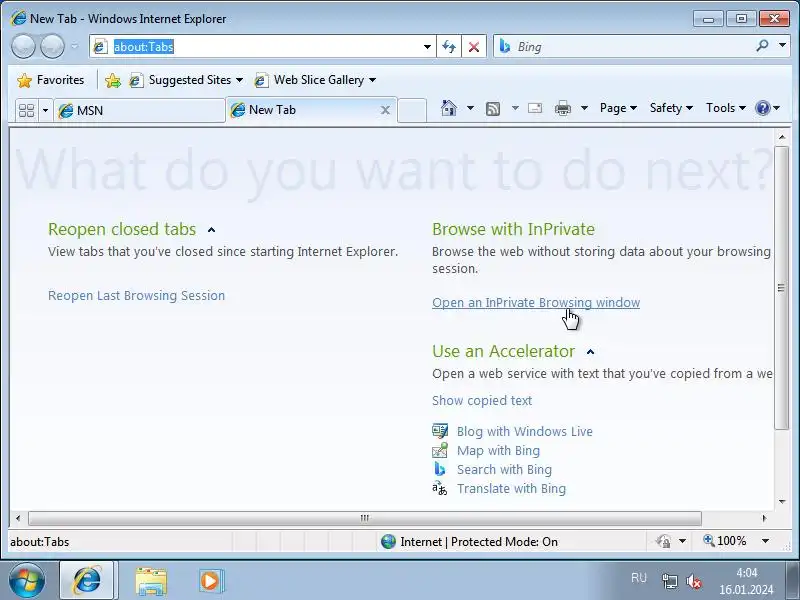Open Web Slice Gallery dropdown
The width and height of the screenshot is (800, 600).
click(315, 80)
